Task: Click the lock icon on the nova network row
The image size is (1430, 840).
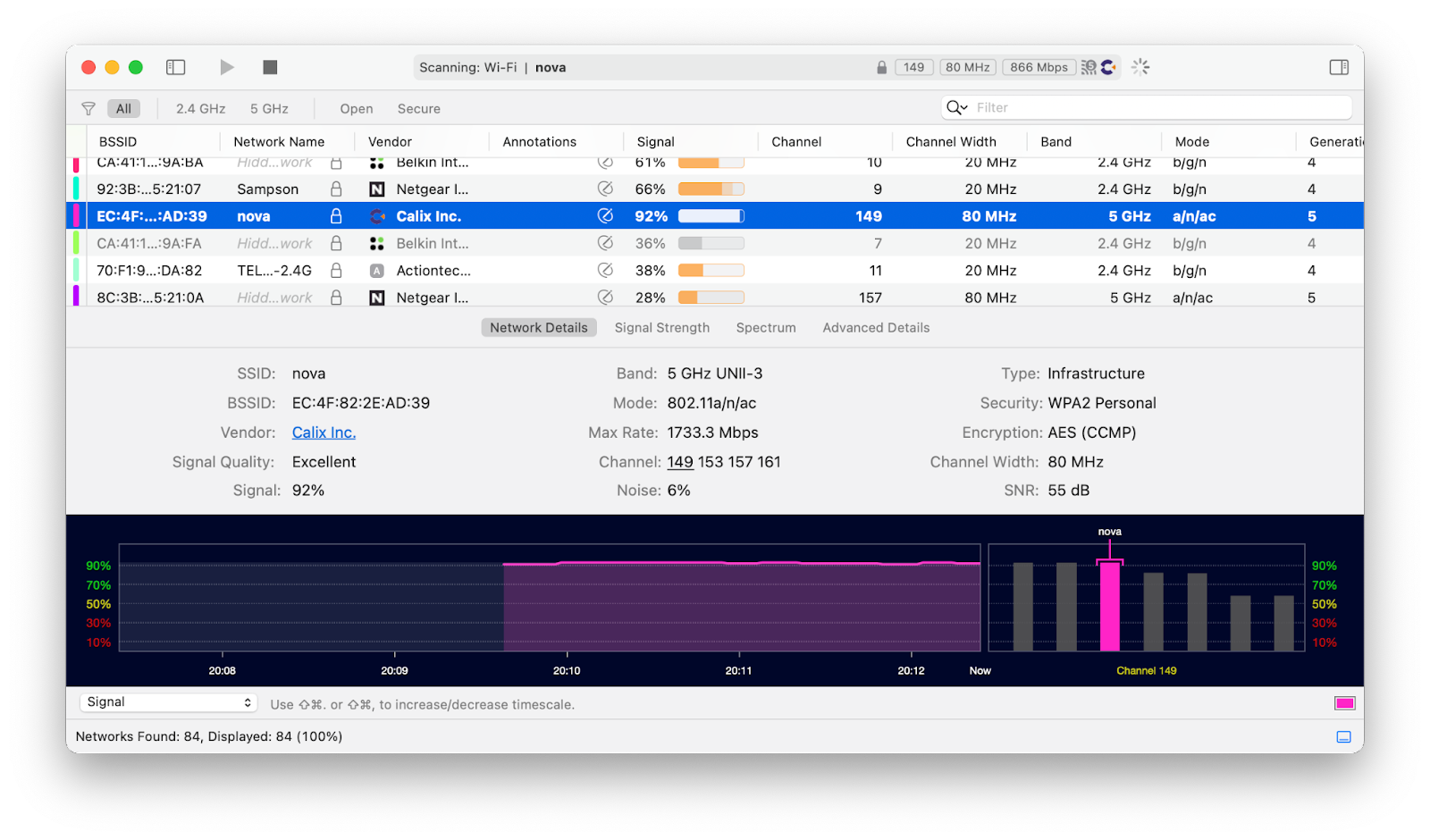Action: point(336,215)
